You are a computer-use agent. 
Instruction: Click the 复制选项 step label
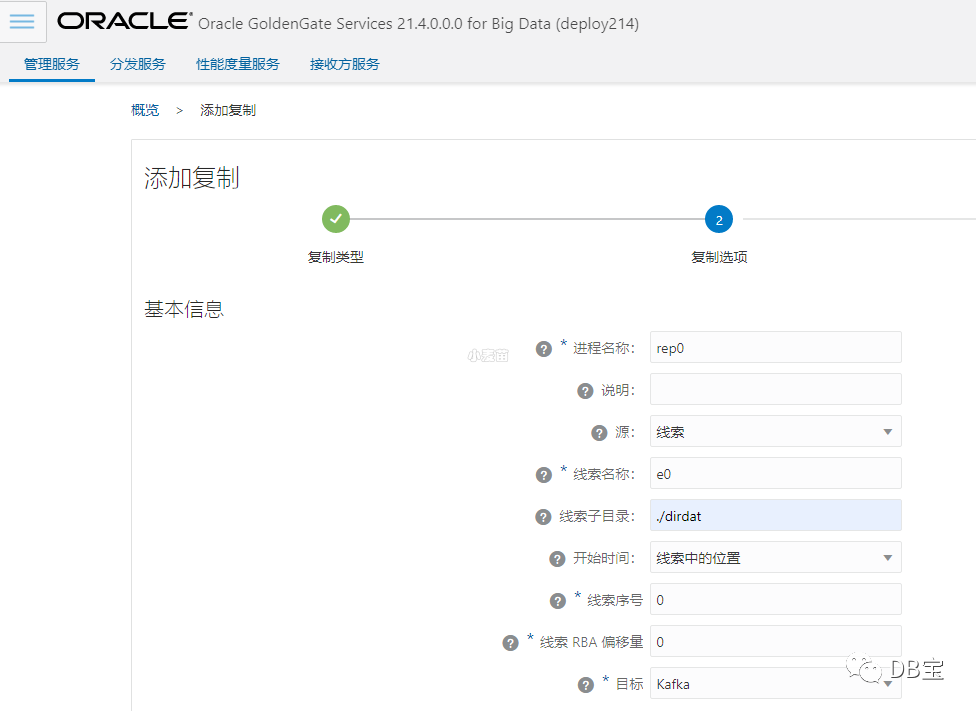point(719,257)
